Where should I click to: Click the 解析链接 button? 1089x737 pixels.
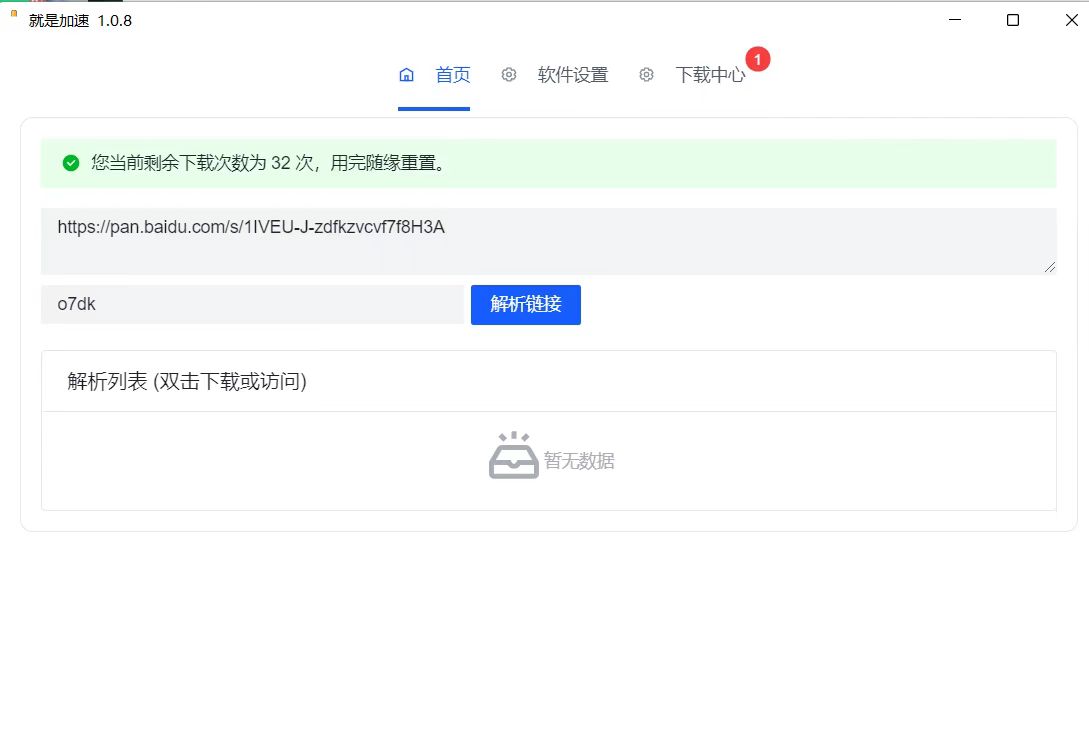(526, 305)
